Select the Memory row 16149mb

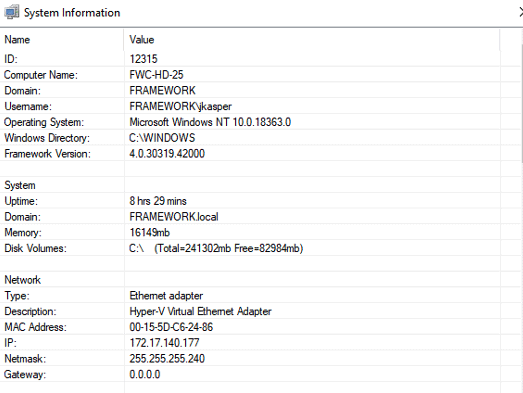coord(250,232)
